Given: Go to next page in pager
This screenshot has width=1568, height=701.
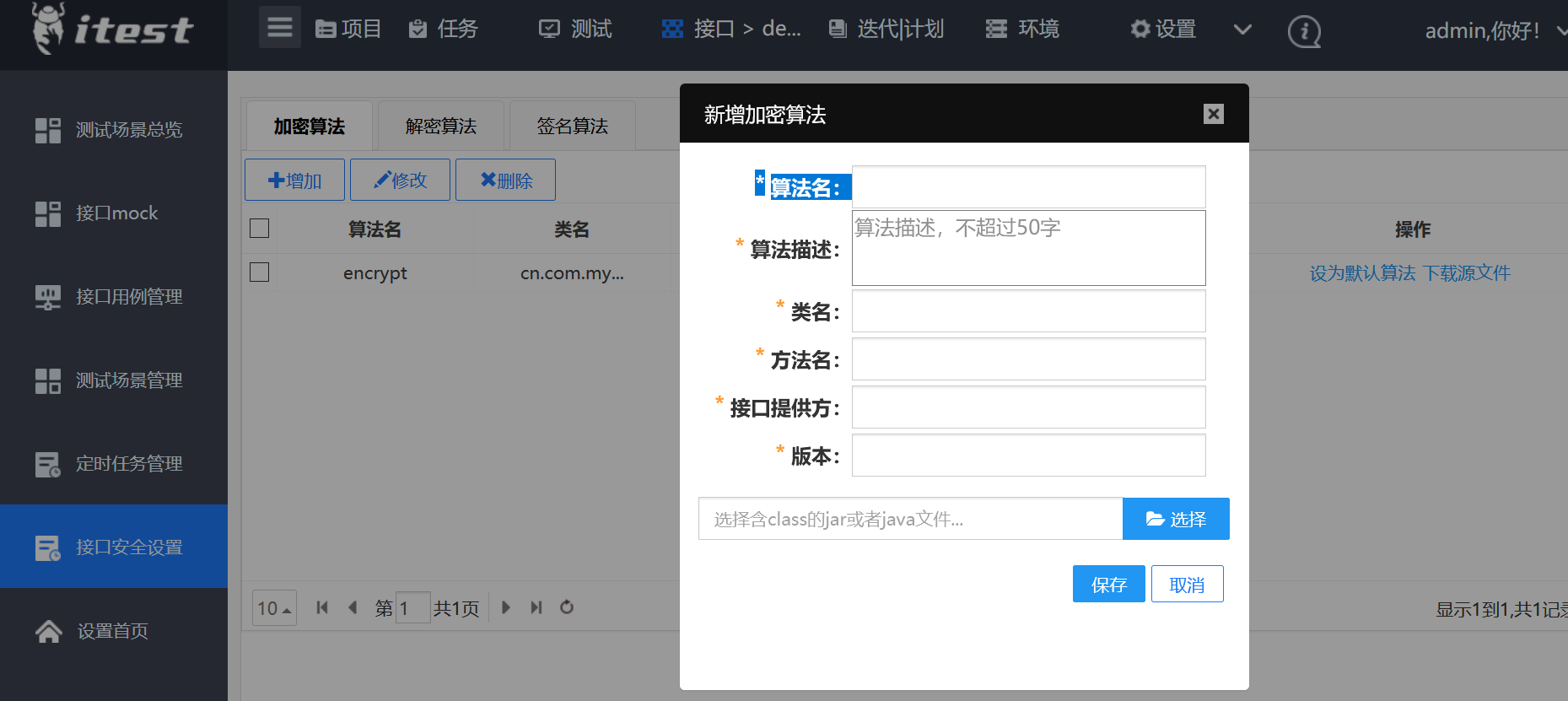Looking at the screenshot, I should tap(506, 607).
